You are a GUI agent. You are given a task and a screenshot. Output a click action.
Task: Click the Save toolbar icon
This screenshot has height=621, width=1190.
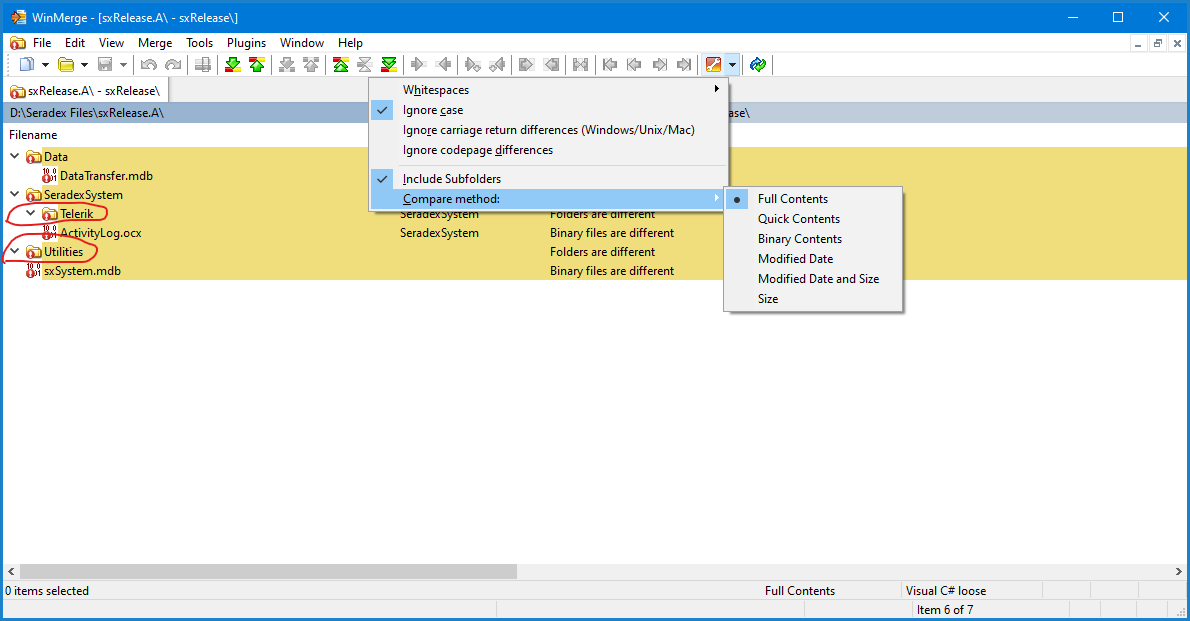pyautogui.click(x=105, y=65)
